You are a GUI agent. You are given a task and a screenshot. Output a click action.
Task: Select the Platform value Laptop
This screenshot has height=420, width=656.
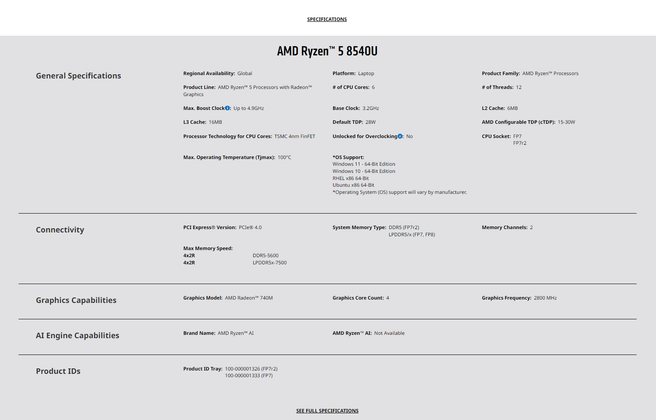point(366,73)
